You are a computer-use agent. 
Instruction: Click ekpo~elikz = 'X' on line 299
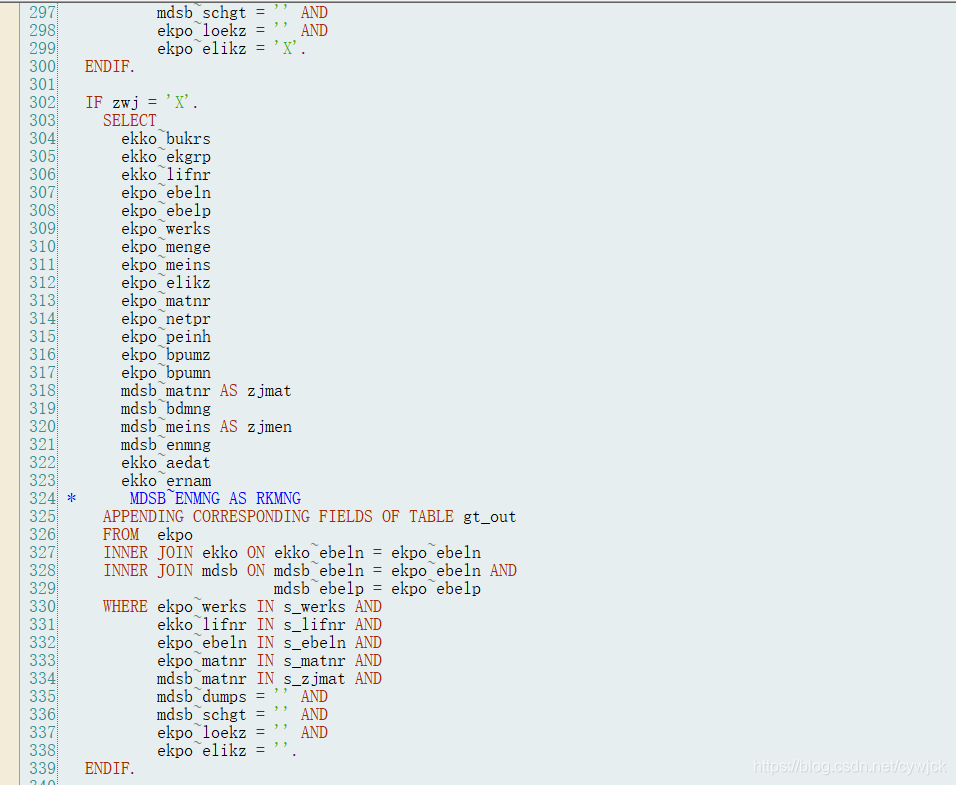(232, 49)
